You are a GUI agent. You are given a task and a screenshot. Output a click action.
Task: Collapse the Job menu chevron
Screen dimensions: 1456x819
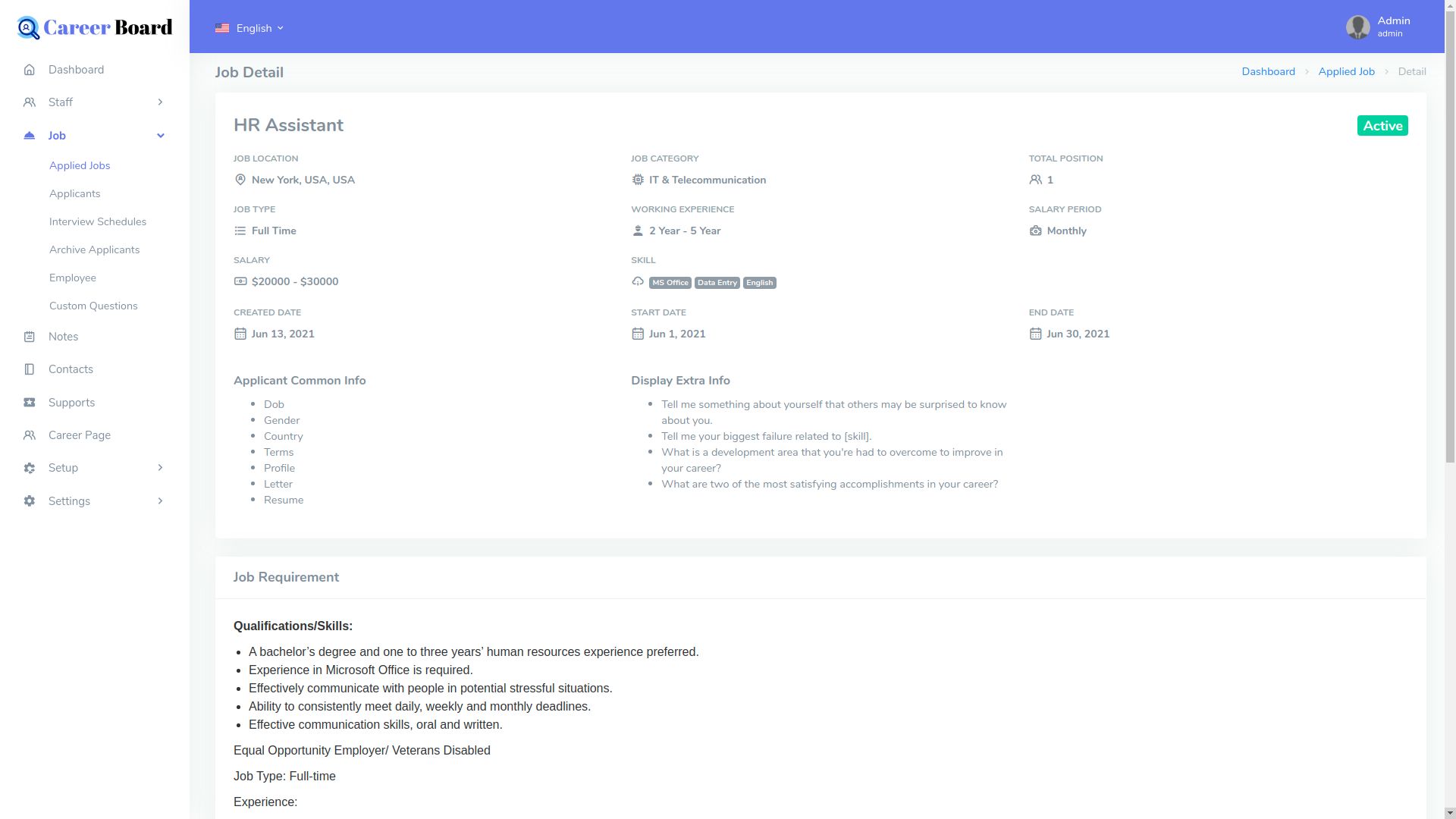coord(160,136)
